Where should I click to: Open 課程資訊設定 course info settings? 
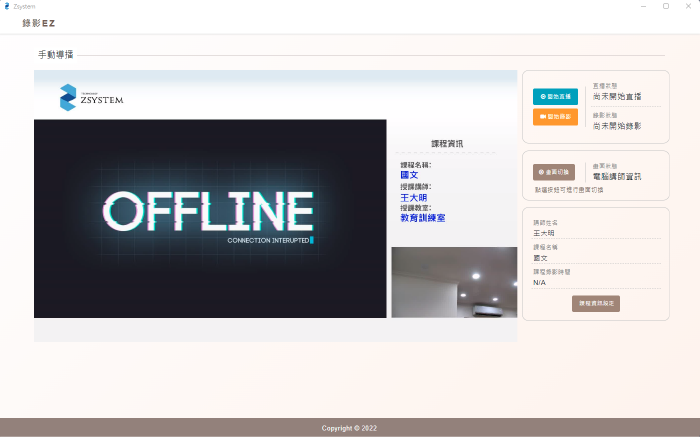[x=596, y=303]
